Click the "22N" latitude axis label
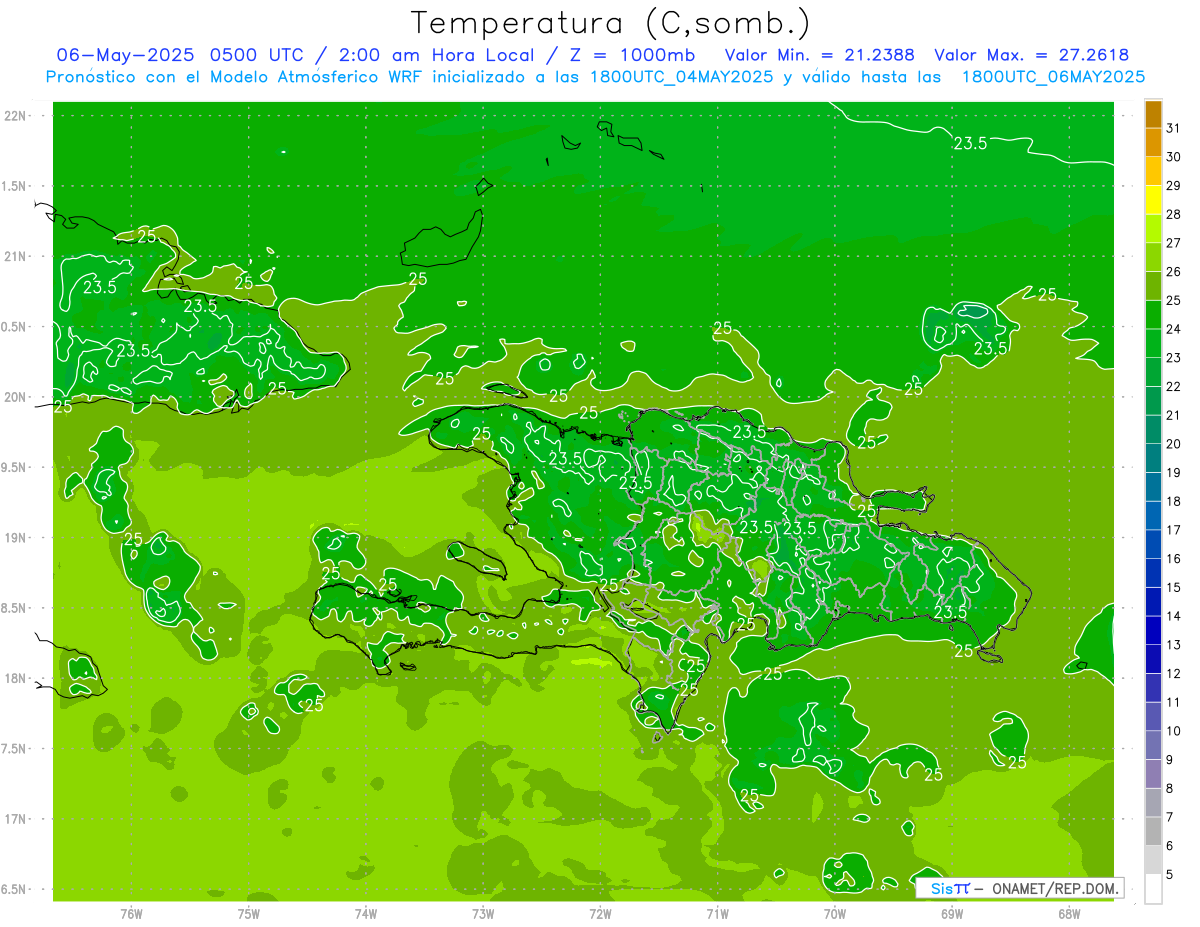The image size is (1200, 927). click(15, 116)
